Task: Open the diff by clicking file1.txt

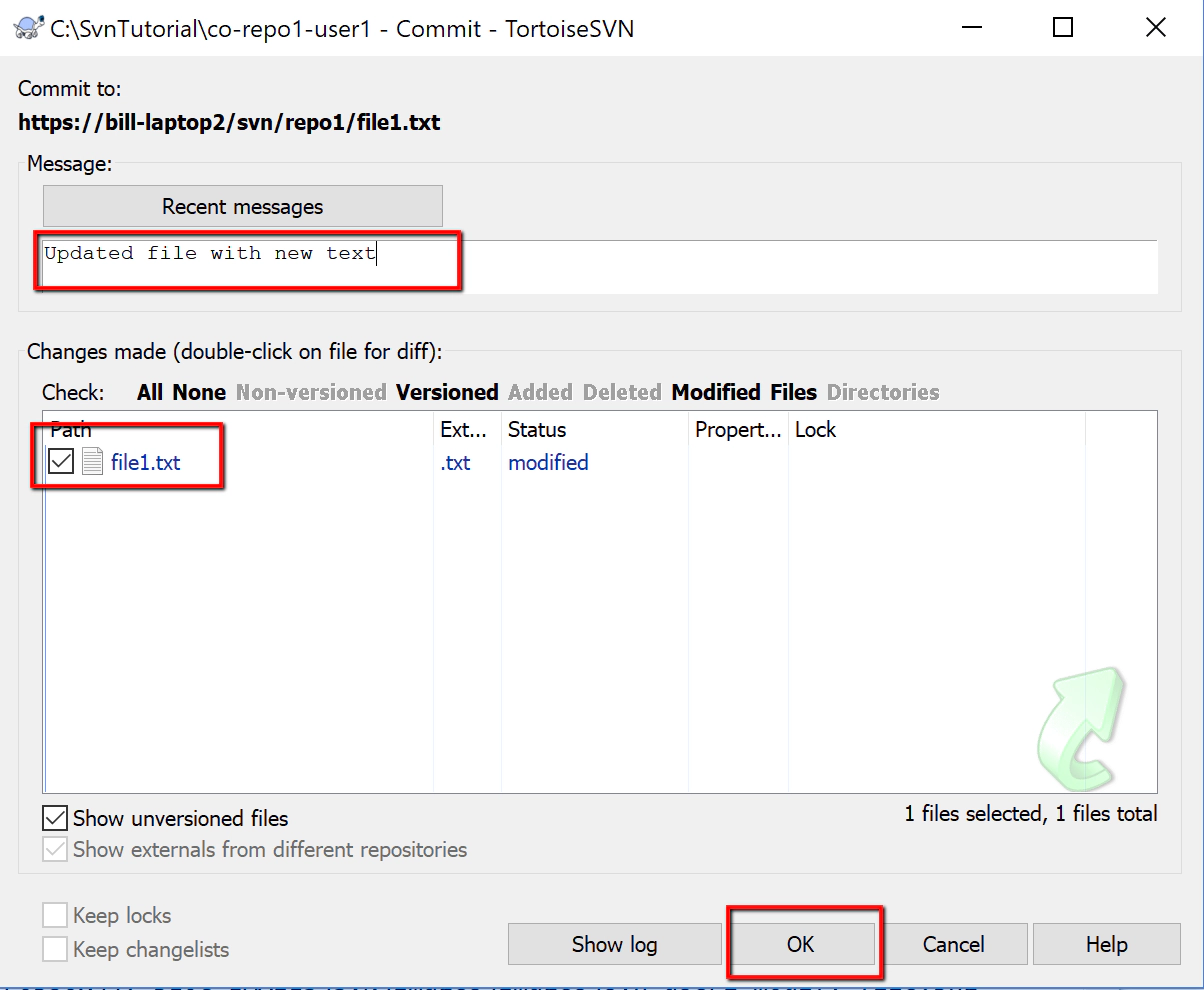Action: [x=148, y=462]
